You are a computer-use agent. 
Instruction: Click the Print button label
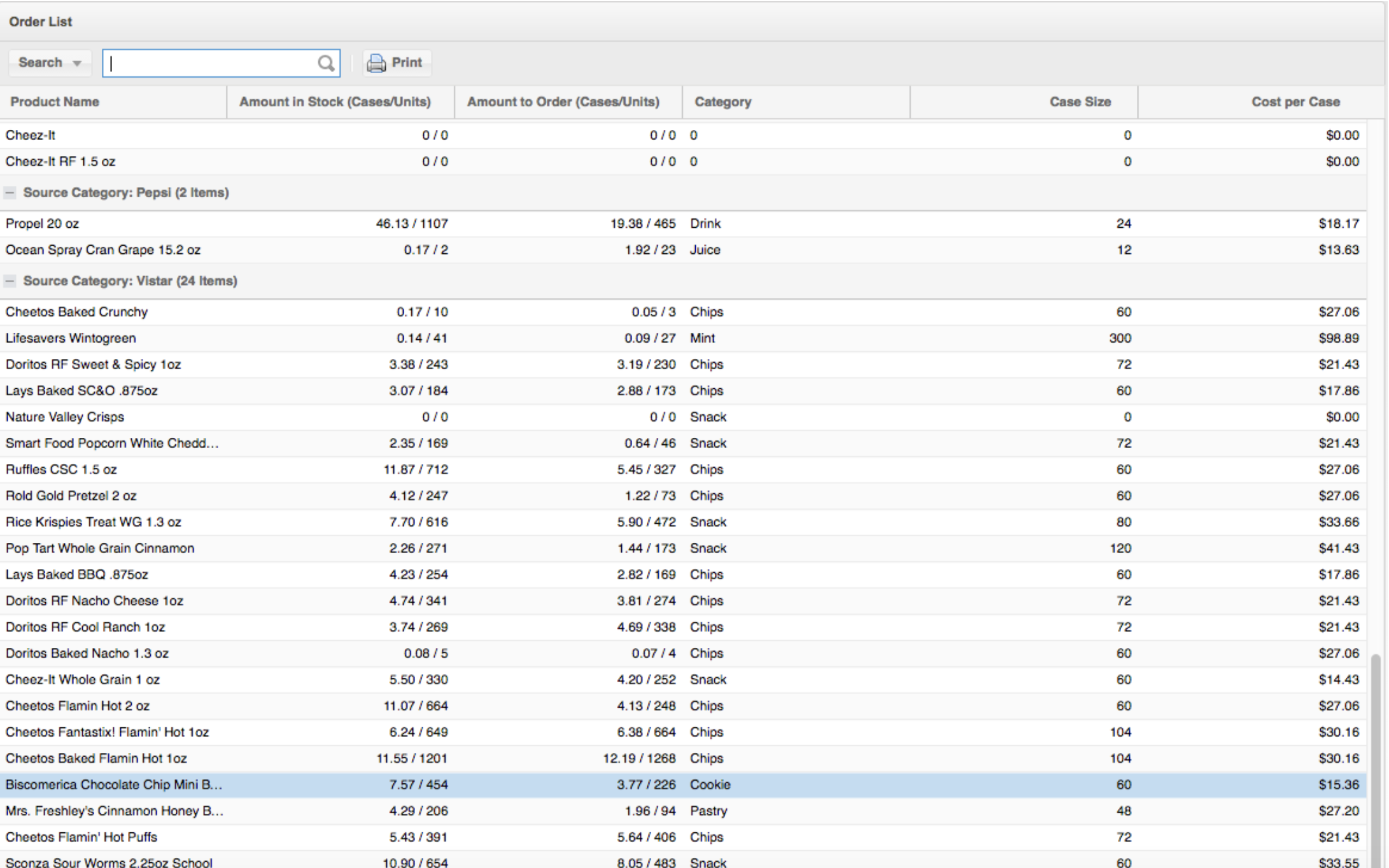407,62
